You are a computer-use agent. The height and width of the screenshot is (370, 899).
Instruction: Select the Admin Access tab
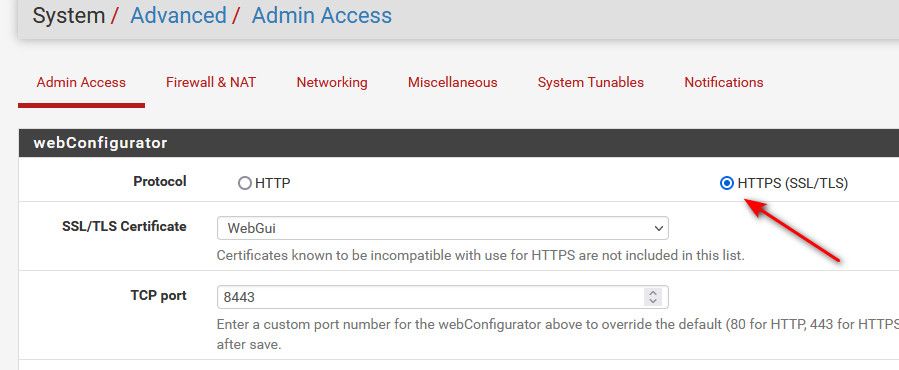pos(81,82)
